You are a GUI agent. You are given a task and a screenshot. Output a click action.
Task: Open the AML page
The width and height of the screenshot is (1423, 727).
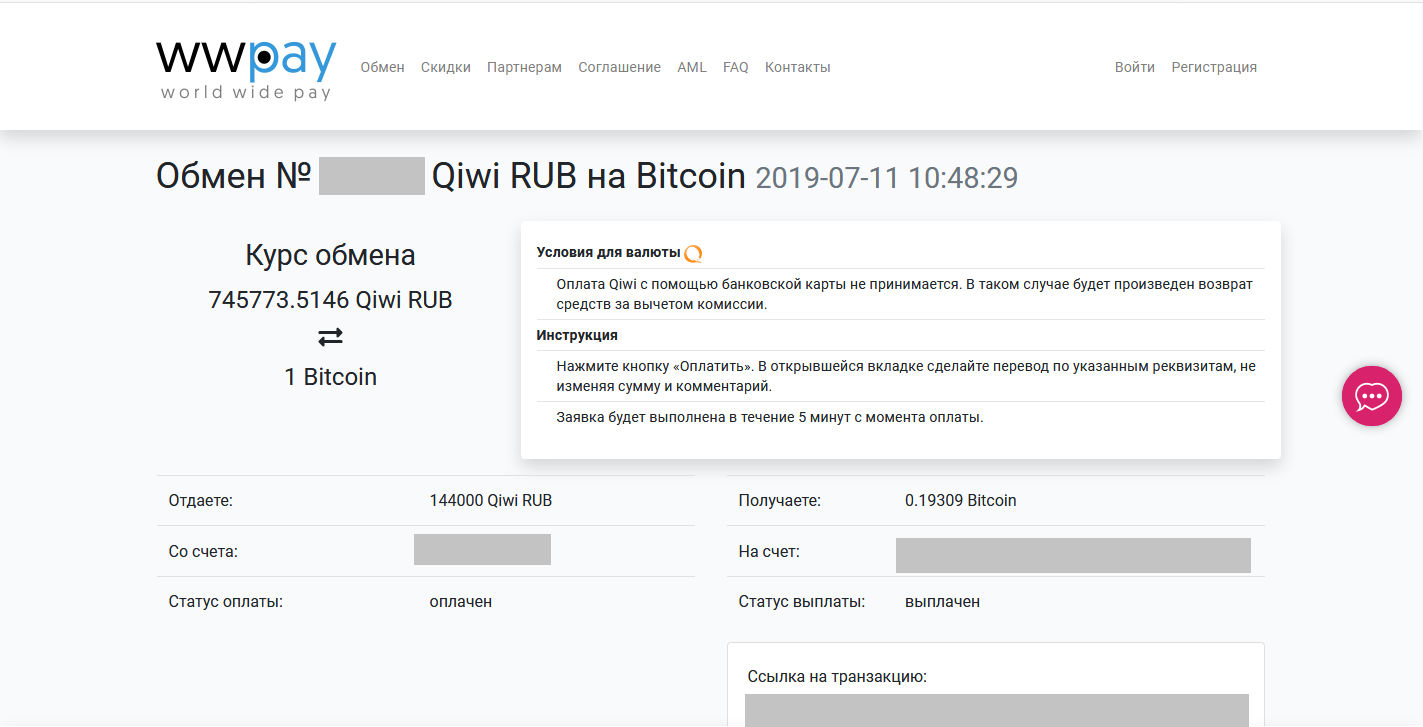[692, 67]
